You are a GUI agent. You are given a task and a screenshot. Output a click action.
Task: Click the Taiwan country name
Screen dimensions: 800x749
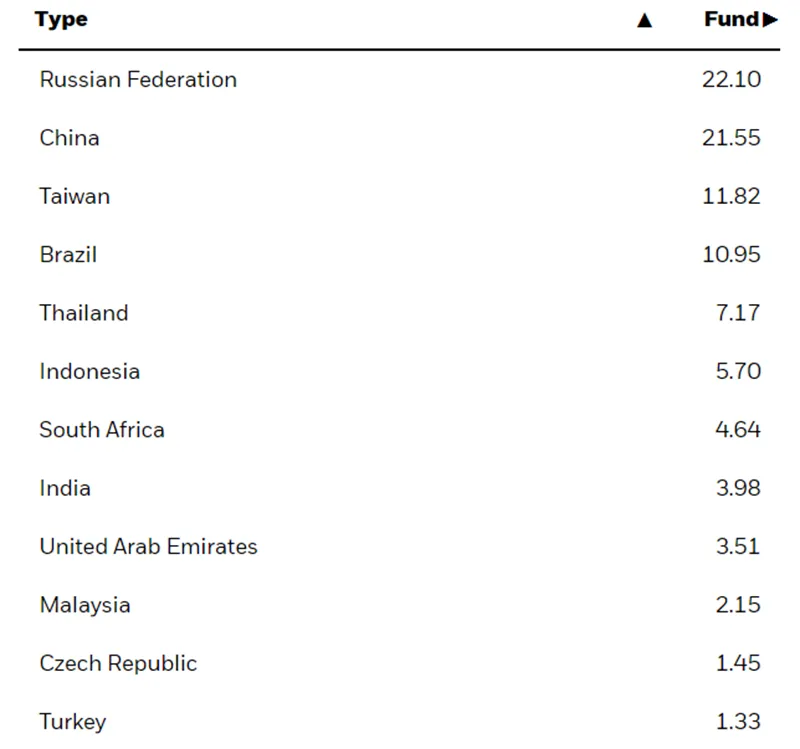point(74,196)
